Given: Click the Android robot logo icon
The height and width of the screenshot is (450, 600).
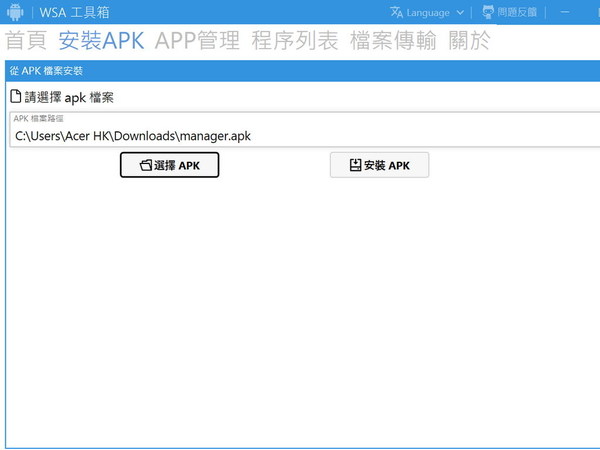Looking at the screenshot, I should [15, 12].
